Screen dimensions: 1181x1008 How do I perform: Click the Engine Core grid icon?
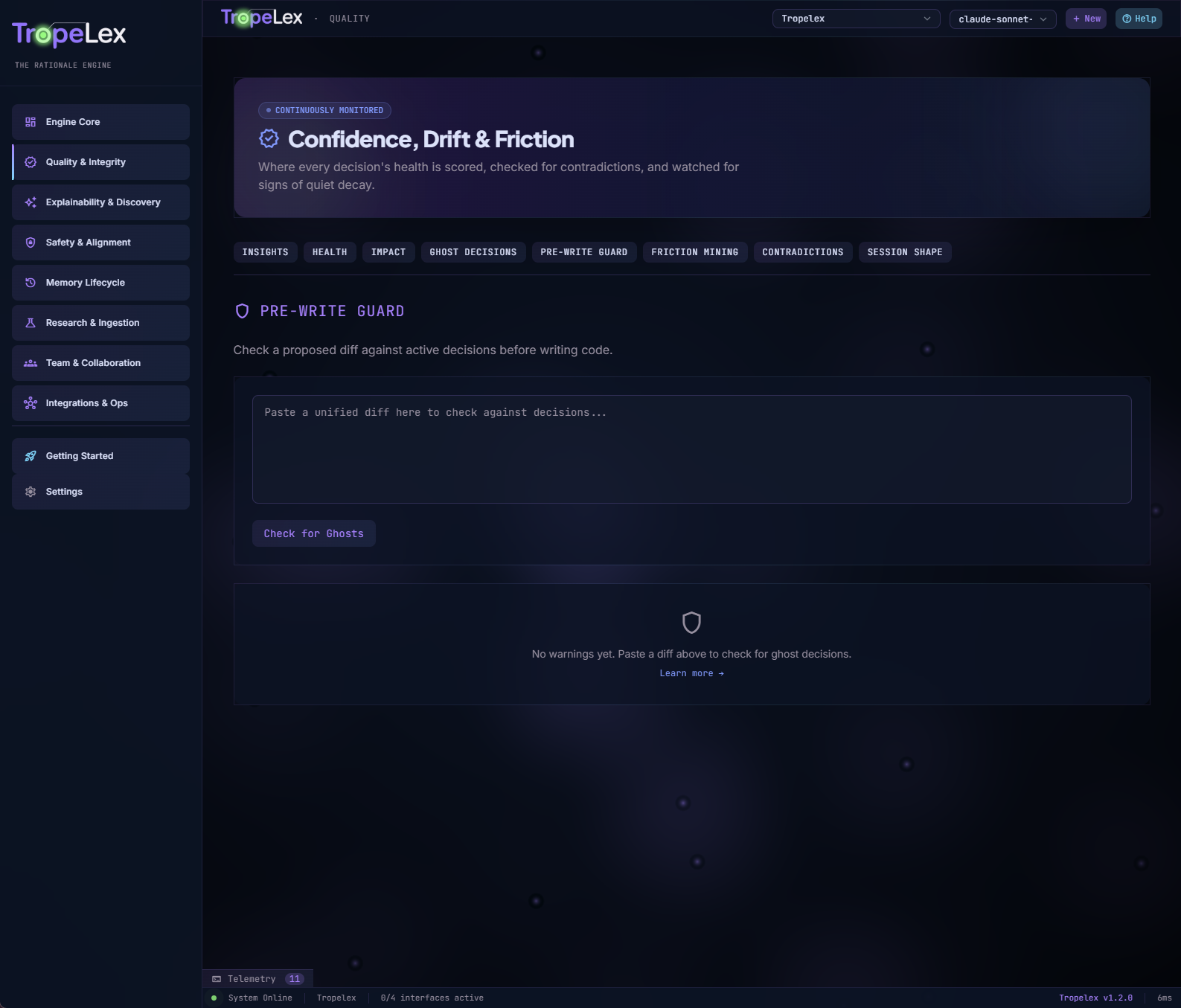click(31, 122)
